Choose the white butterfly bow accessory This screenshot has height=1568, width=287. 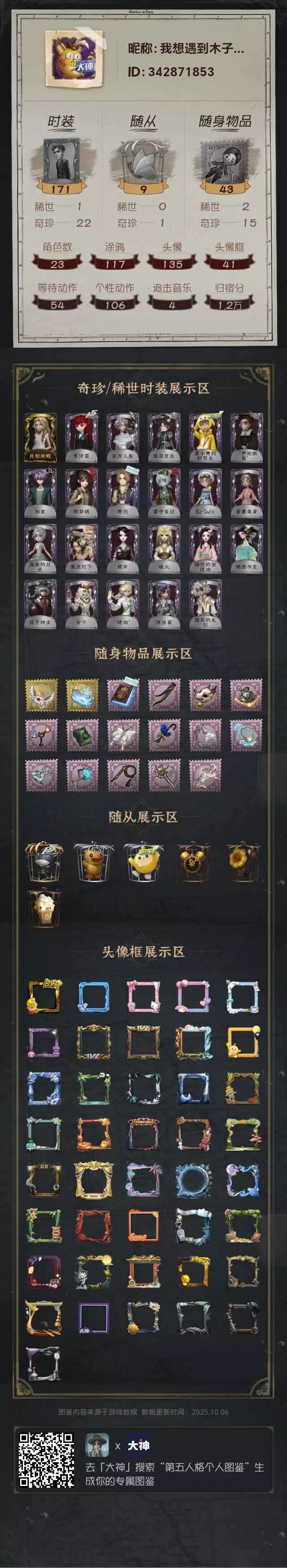pyautogui.click(x=122, y=735)
